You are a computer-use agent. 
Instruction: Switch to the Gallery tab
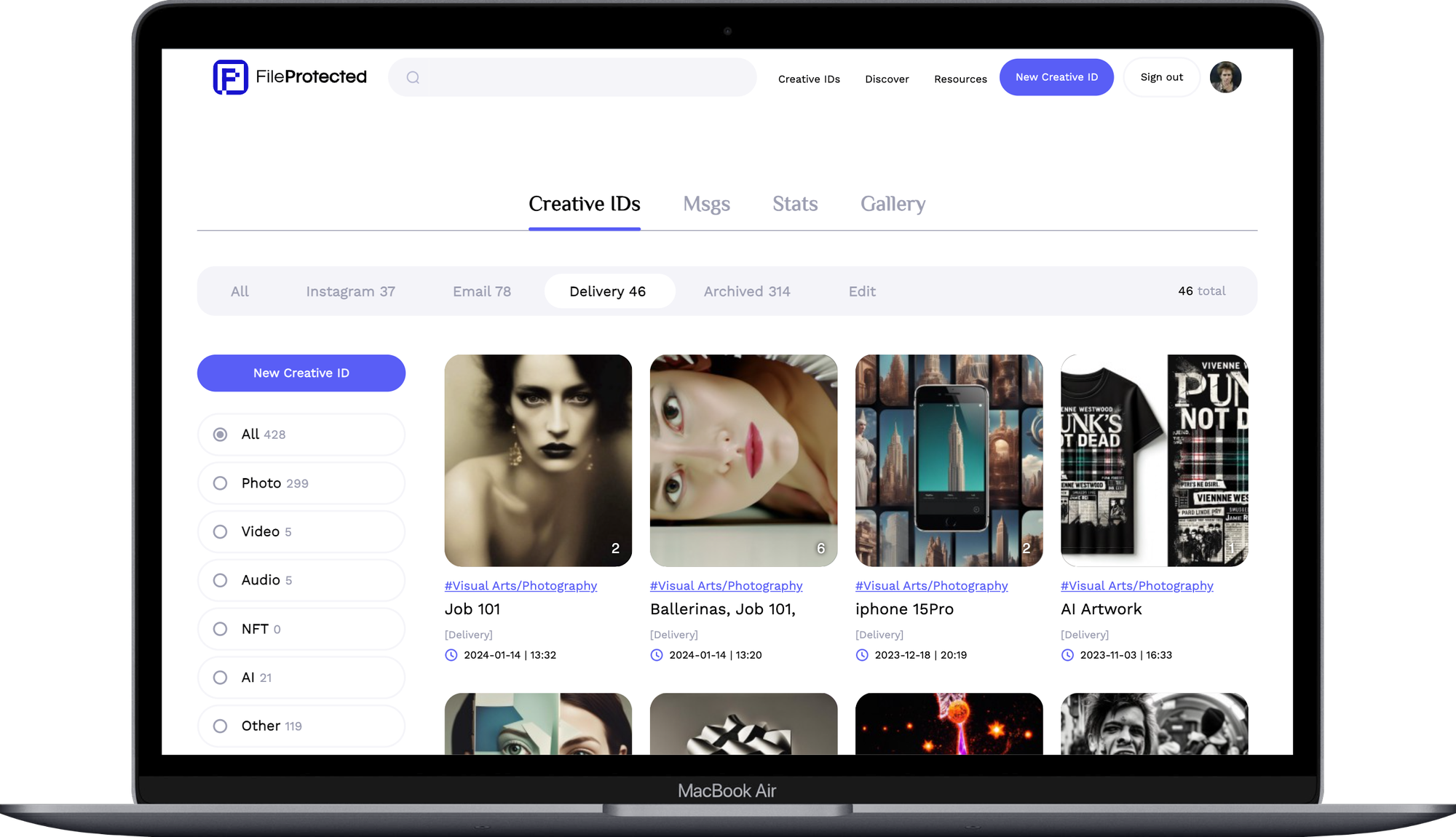893,204
